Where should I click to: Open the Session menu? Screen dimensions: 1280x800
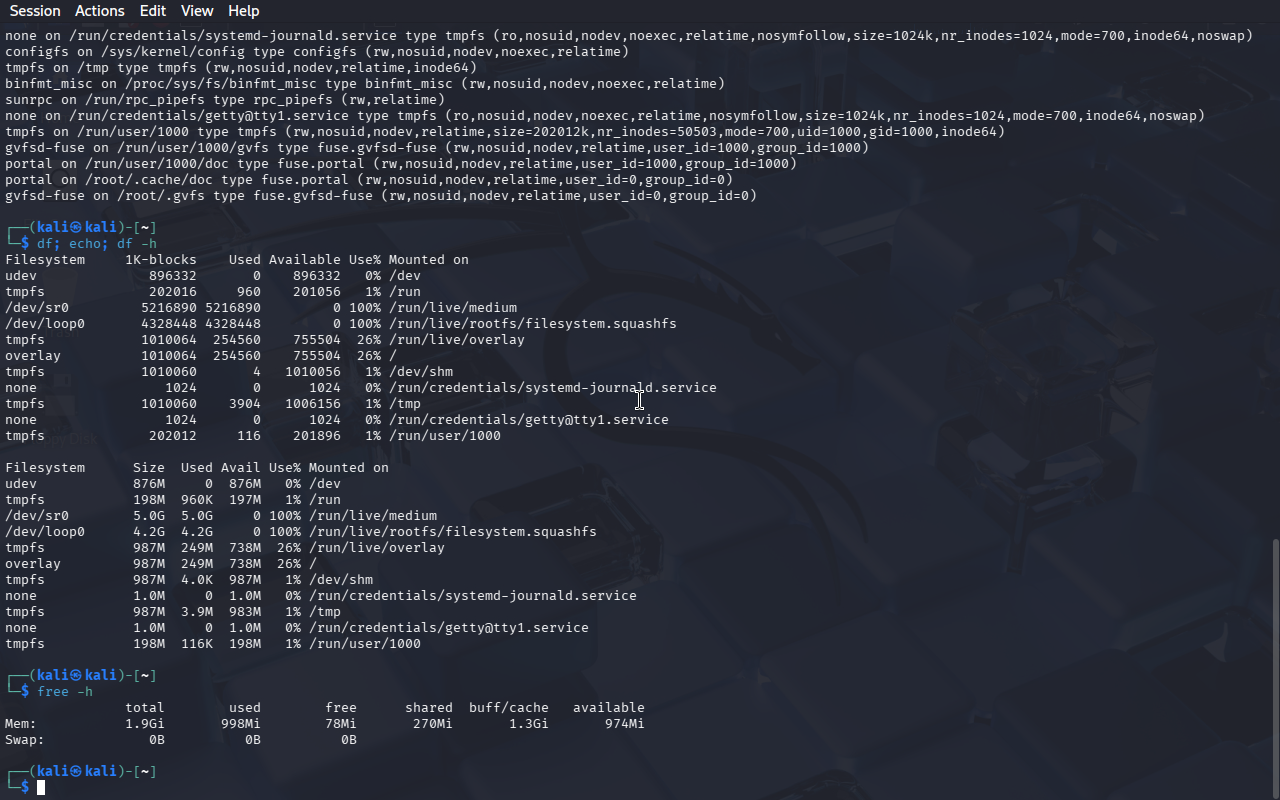click(x=35, y=11)
